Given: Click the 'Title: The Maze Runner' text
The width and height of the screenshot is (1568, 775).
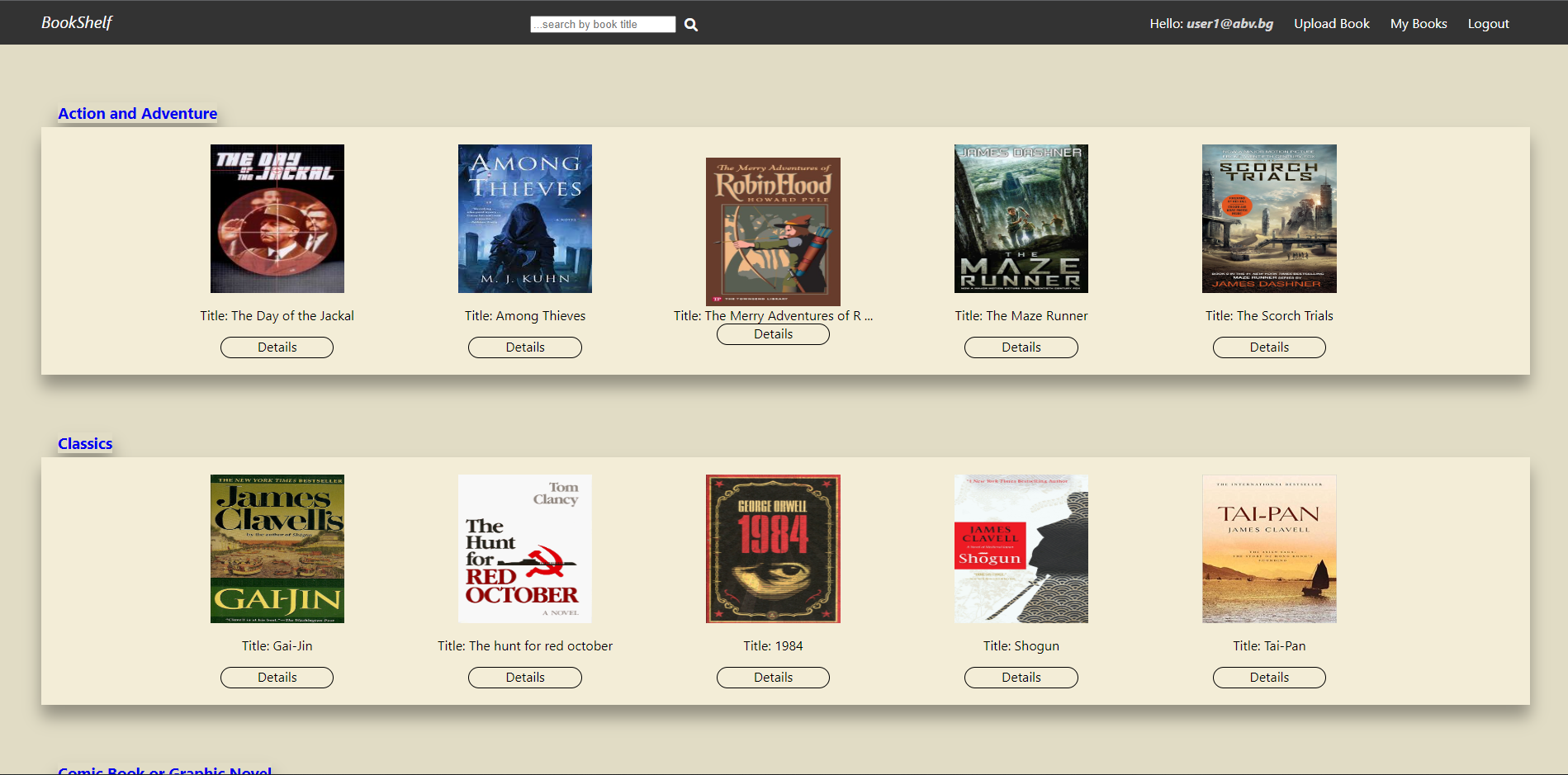Looking at the screenshot, I should pos(1021,316).
